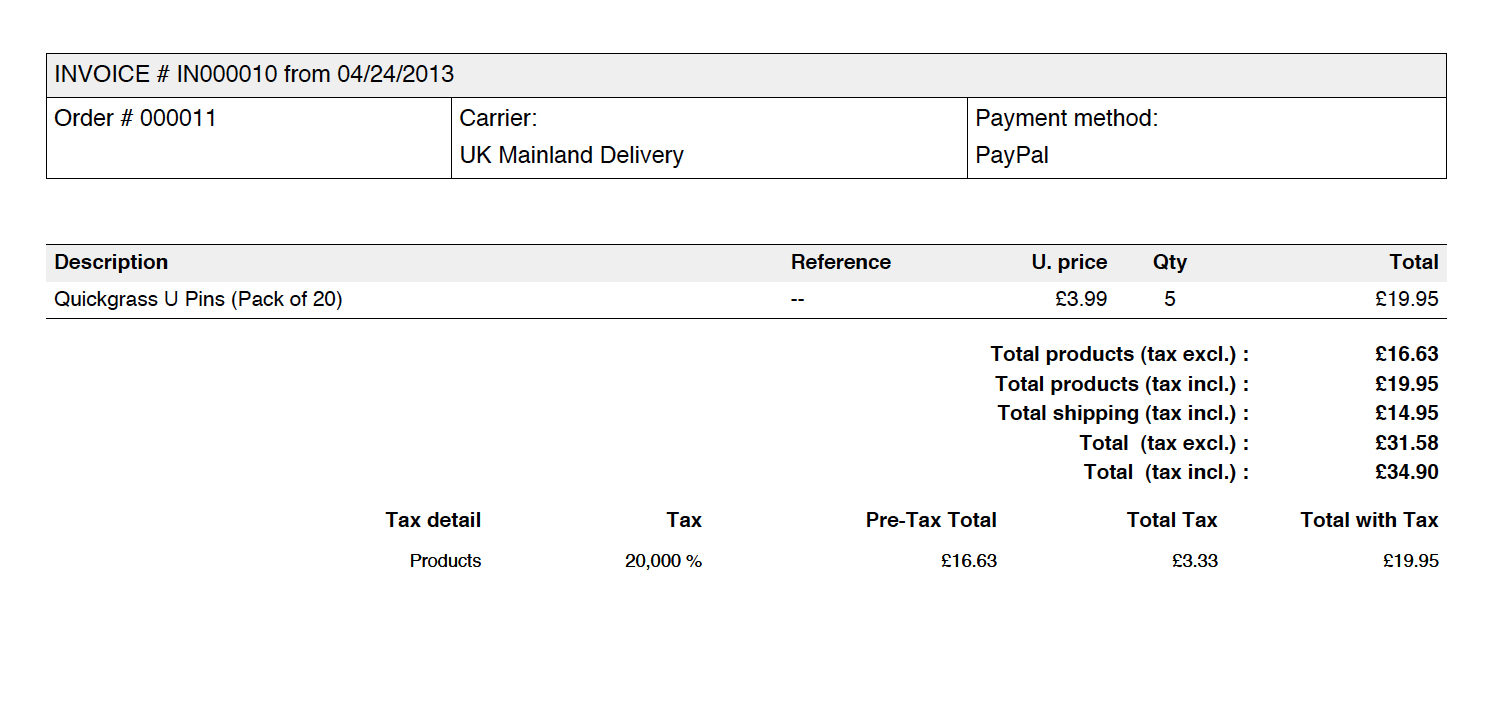The image size is (1500, 713).
Task: Click the Total products (tax excl.) amount £16.63
Action: pos(1406,354)
